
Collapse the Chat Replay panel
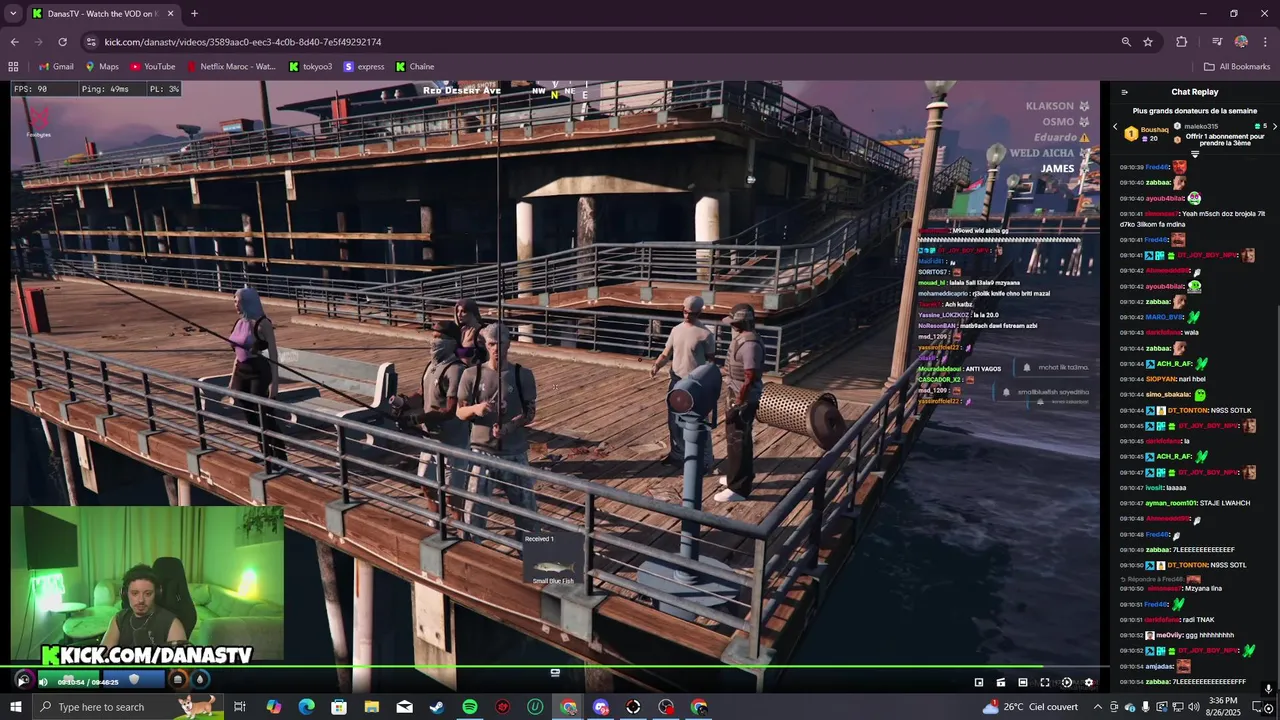(1124, 92)
